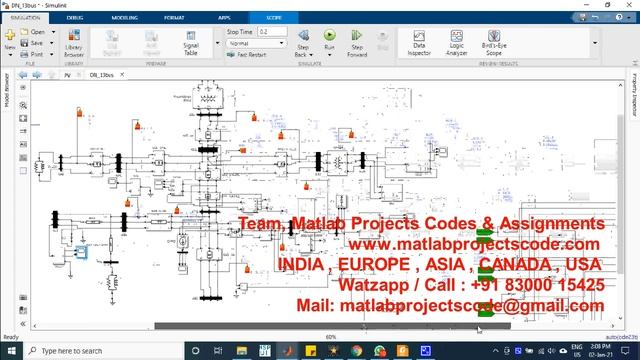640x360 pixels.
Task: Click the canvas scroll-right arrow
Action: [612, 326]
